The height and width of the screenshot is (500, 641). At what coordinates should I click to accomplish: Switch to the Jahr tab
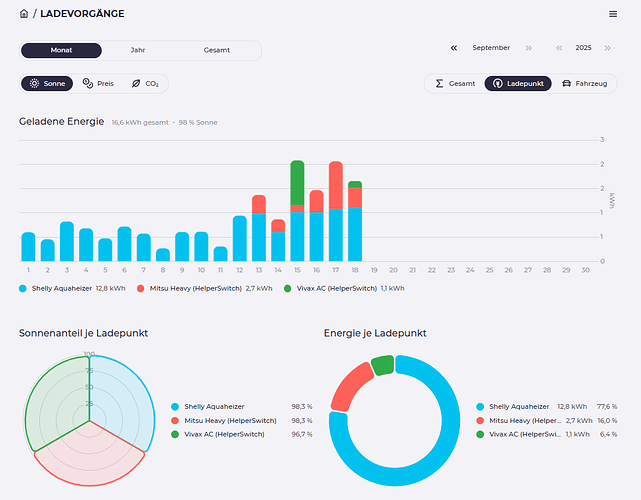pos(138,50)
